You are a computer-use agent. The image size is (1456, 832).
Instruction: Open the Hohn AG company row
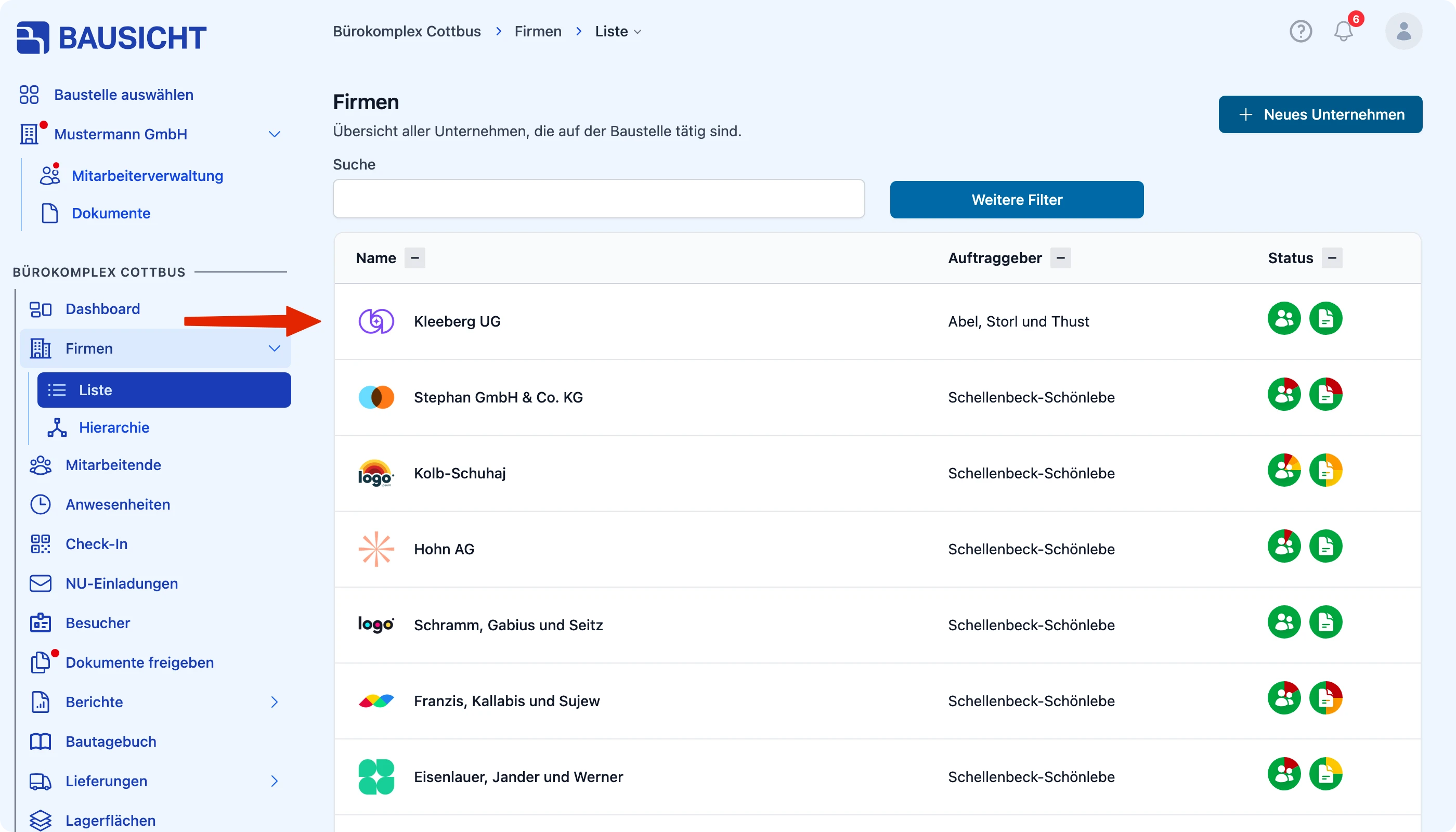click(877, 550)
